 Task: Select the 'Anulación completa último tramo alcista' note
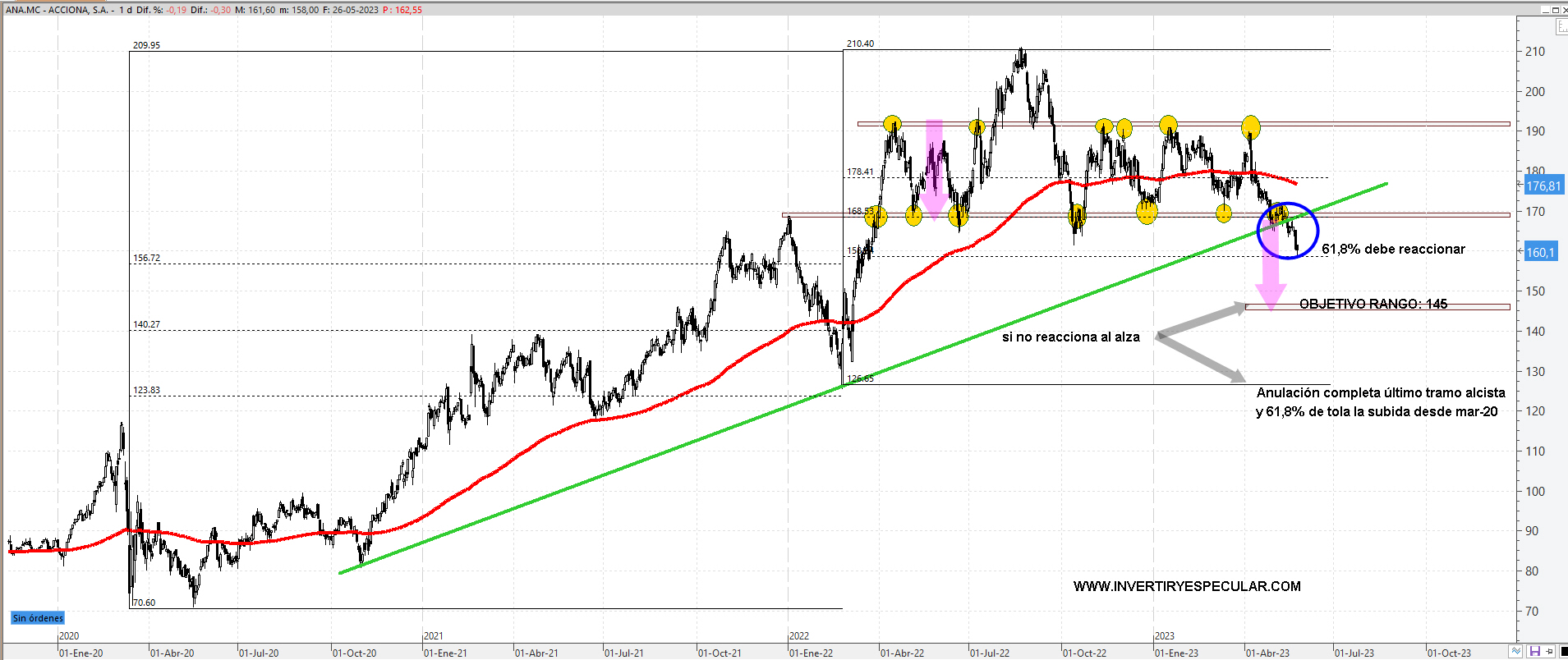point(1380,392)
